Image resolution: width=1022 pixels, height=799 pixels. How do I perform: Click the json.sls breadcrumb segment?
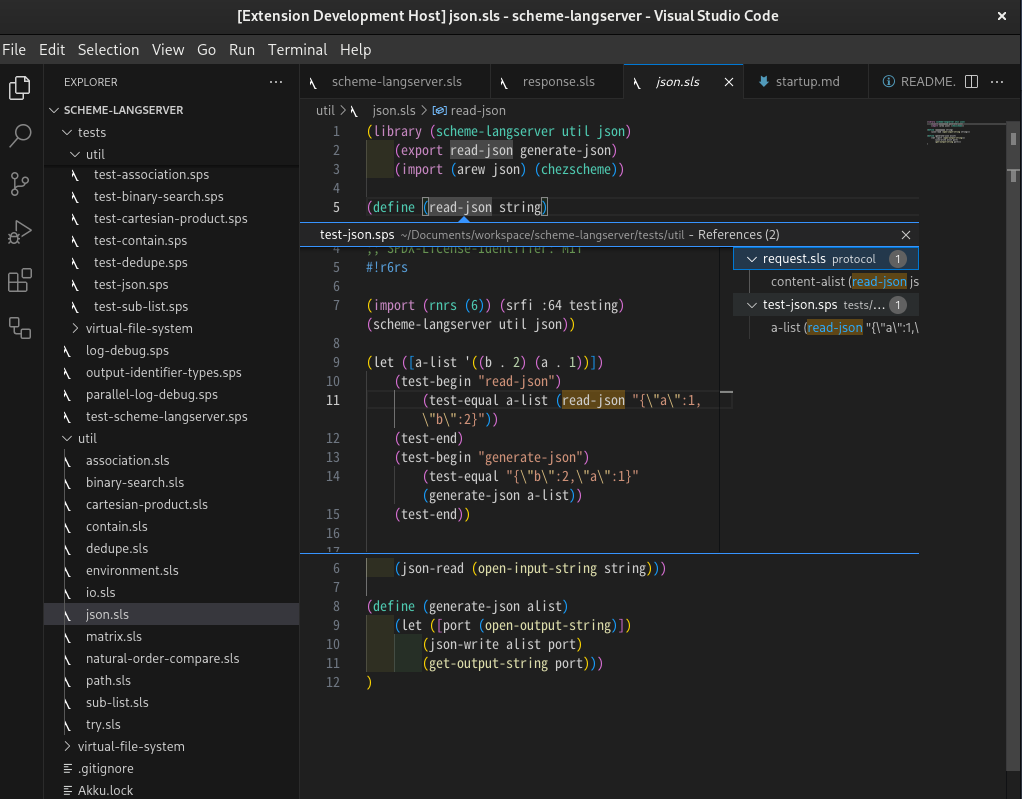(394, 111)
